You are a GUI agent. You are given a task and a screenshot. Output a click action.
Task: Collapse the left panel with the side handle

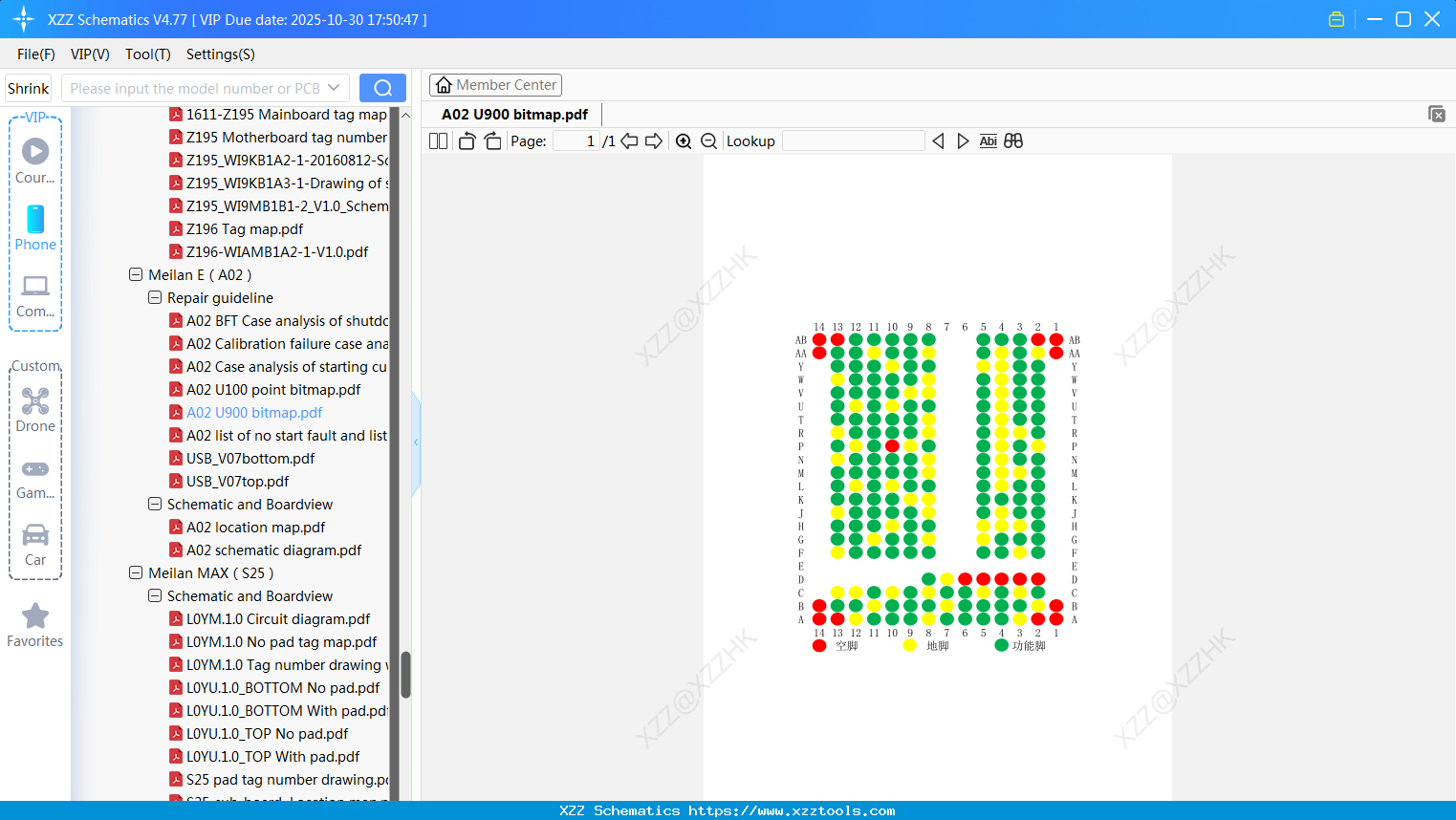[x=416, y=442]
